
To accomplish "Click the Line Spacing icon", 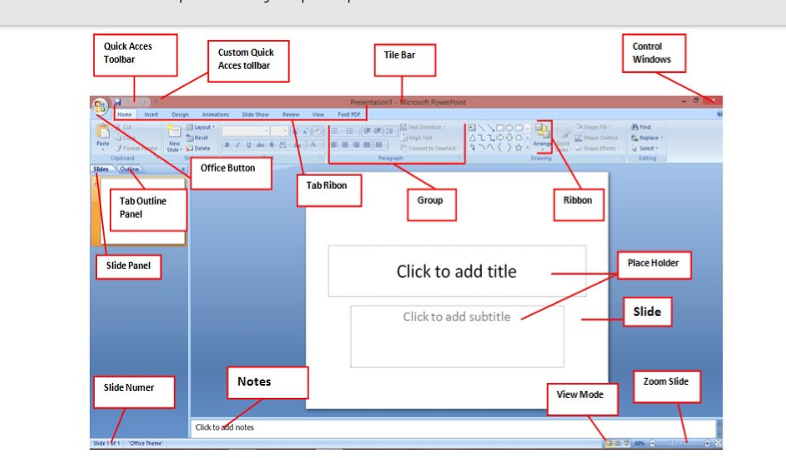I will coord(390,131).
